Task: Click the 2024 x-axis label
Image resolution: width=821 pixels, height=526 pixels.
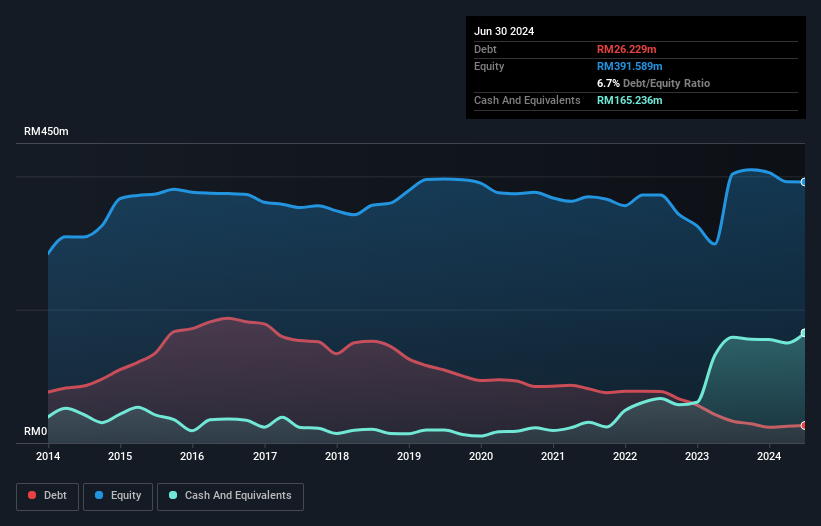Action: pyautogui.click(x=769, y=457)
